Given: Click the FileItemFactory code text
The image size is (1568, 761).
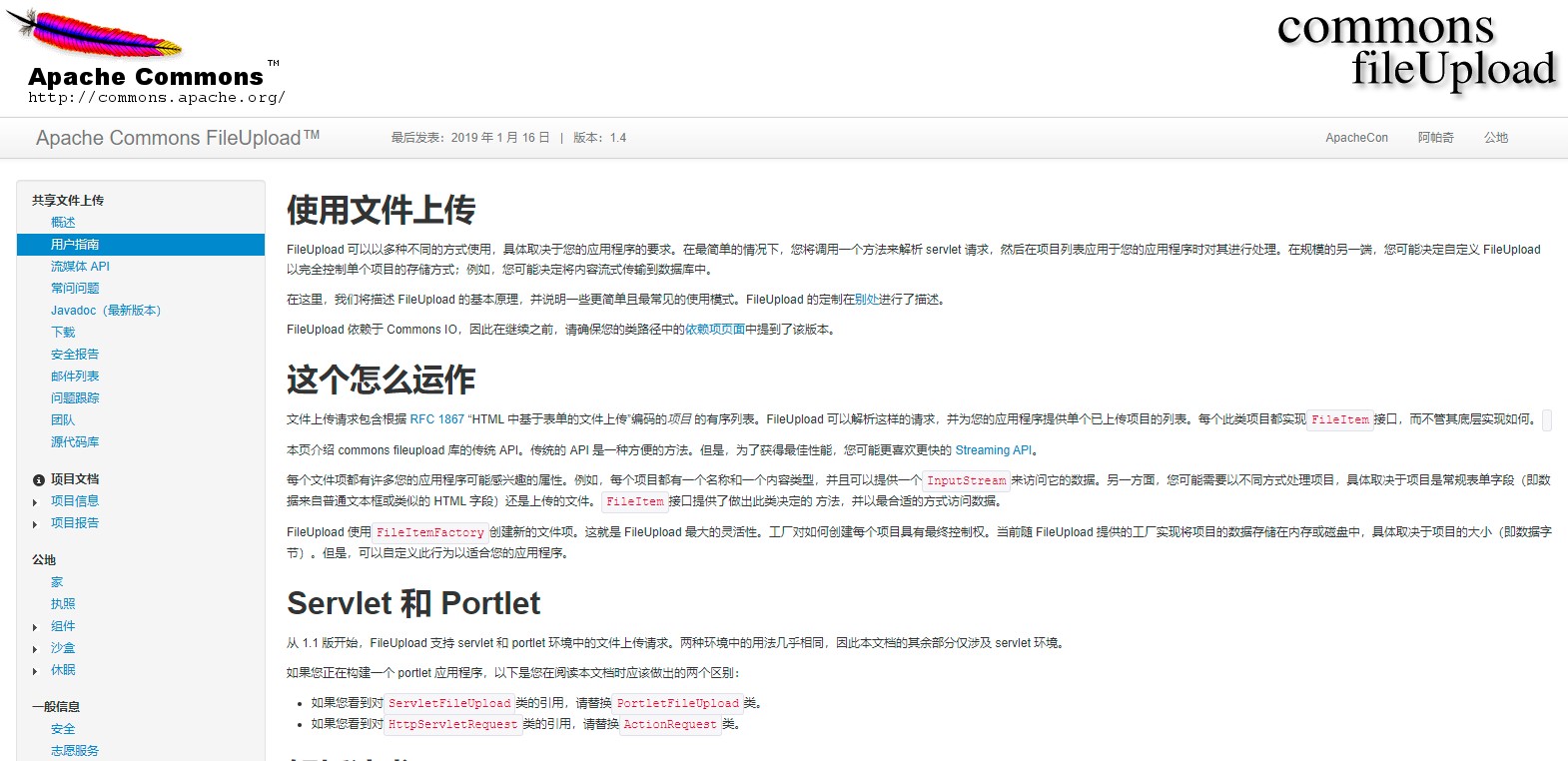Looking at the screenshot, I should coord(430,533).
